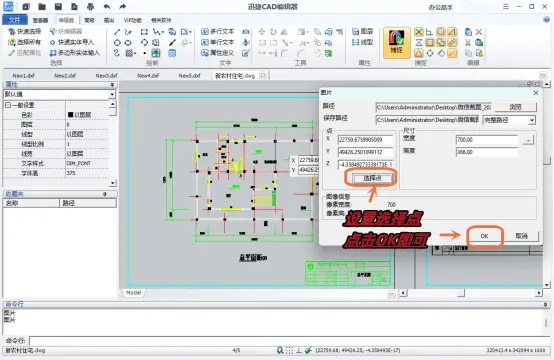Click the 选择点 button in dialog
Image resolution: width=554 pixels, height=360 pixels.
(x=372, y=178)
